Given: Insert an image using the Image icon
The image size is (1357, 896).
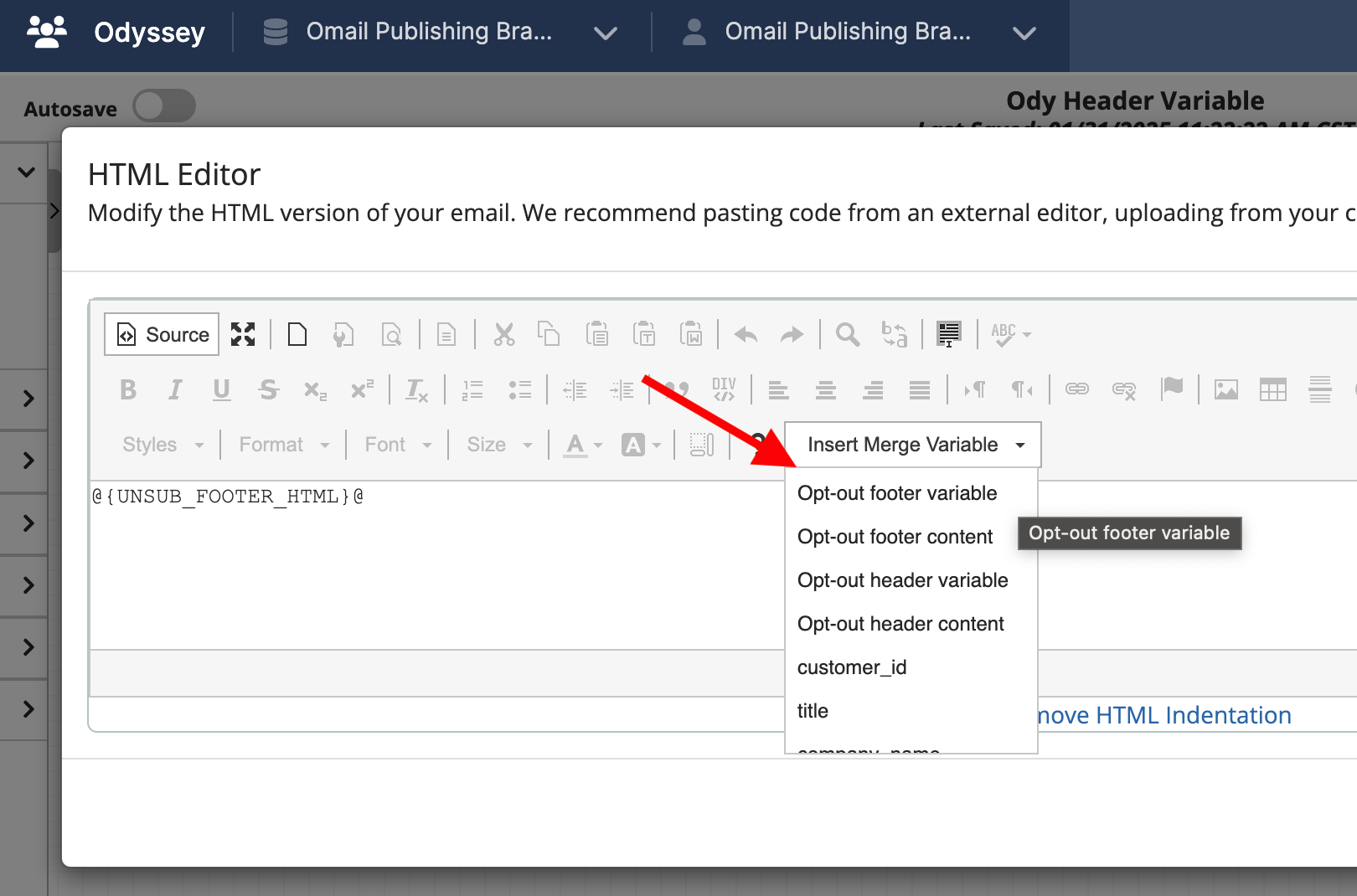Looking at the screenshot, I should tap(1225, 390).
